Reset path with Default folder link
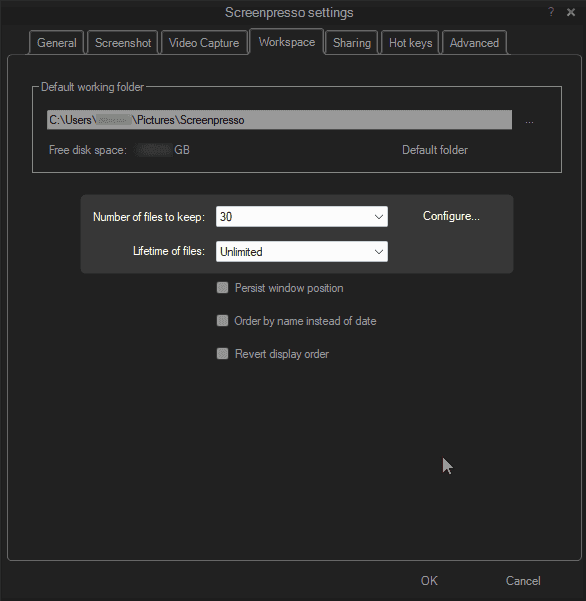586x601 pixels. tap(435, 150)
